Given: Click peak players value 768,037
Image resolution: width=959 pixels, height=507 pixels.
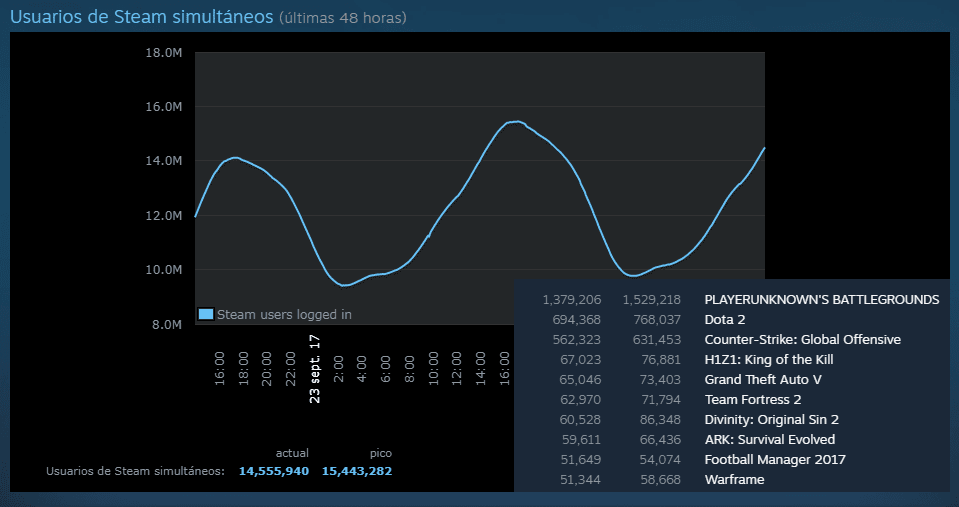Looking at the screenshot, I should (x=657, y=320).
